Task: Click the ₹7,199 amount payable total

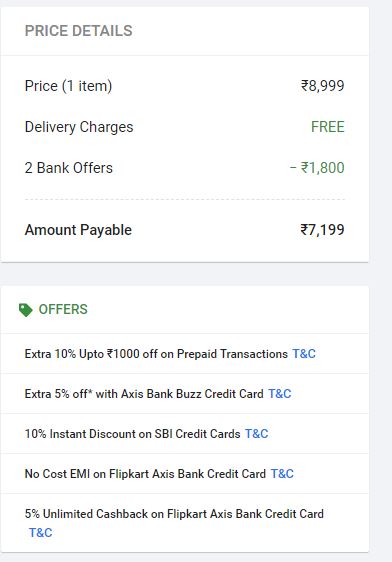Action: coord(322,230)
